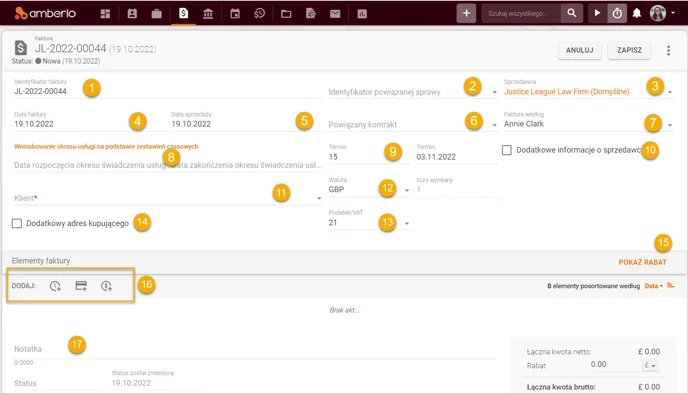Add fixed fee via dollar-plus icon
The height and width of the screenshot is (393, 688).
click(x=106, y=286)
